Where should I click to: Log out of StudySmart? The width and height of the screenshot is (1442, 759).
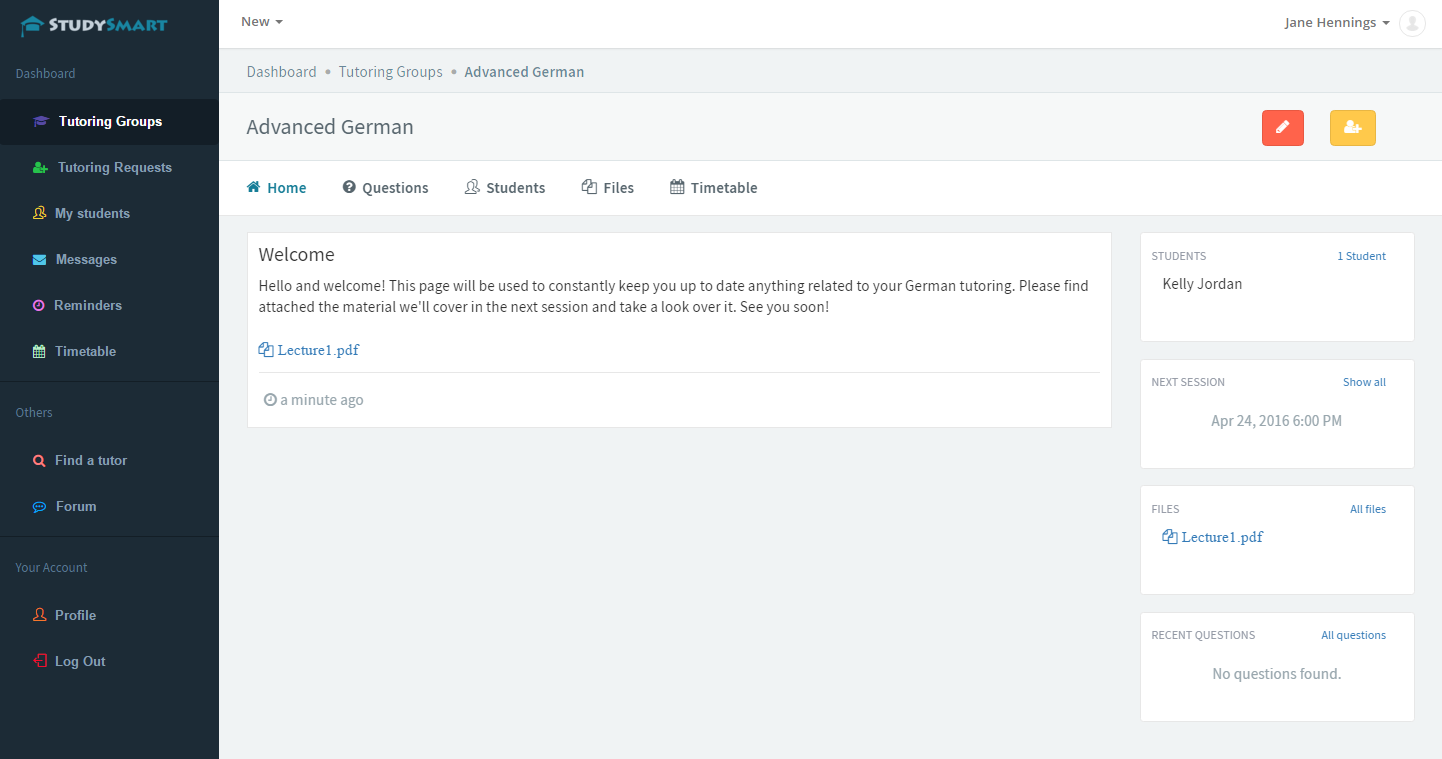(78, 660)
